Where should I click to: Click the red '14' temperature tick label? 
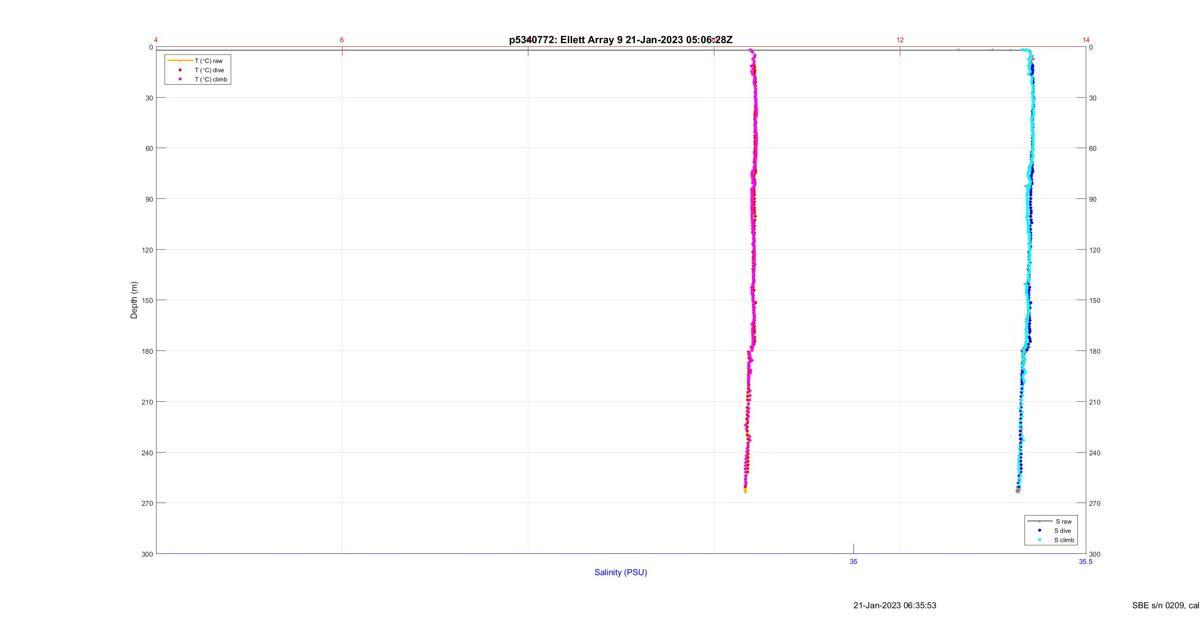pos(1086,40)
